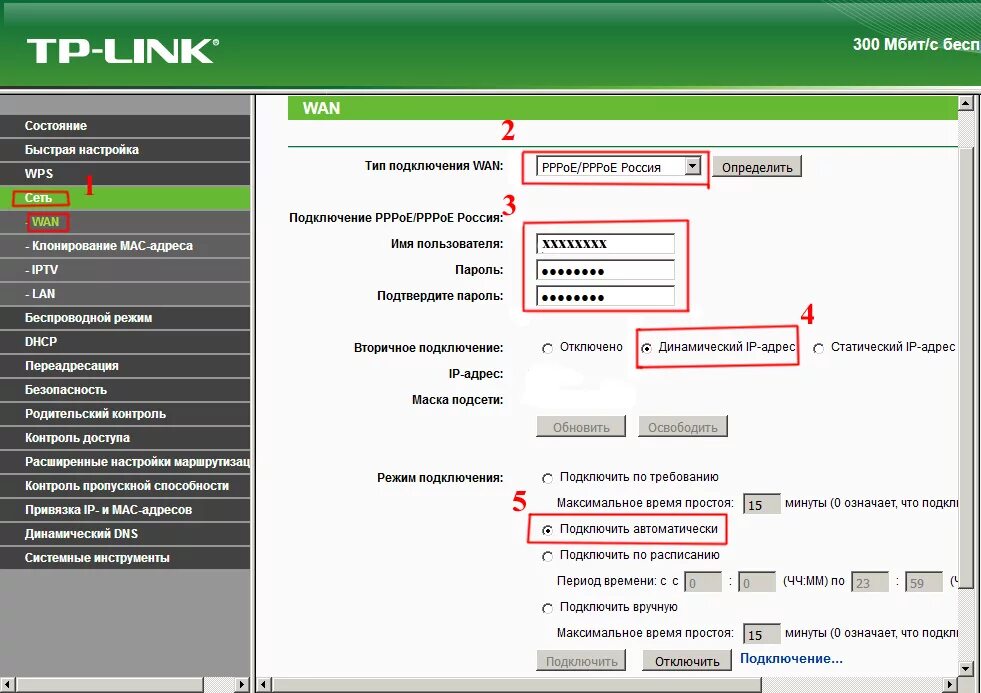Click the Освободить button
Image resolution: width=981 pixels, height=693 pixels.
683,427
